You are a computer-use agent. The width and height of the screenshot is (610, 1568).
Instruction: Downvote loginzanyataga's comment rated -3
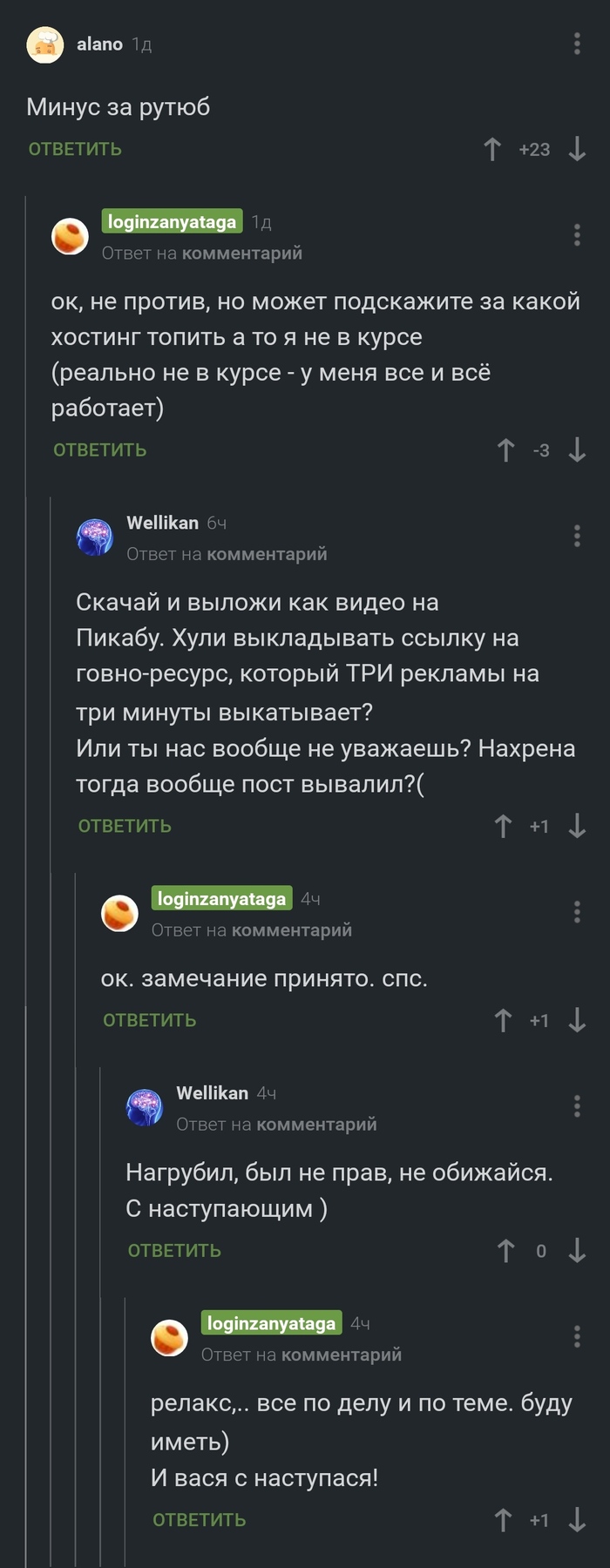(x=577, y=450)
